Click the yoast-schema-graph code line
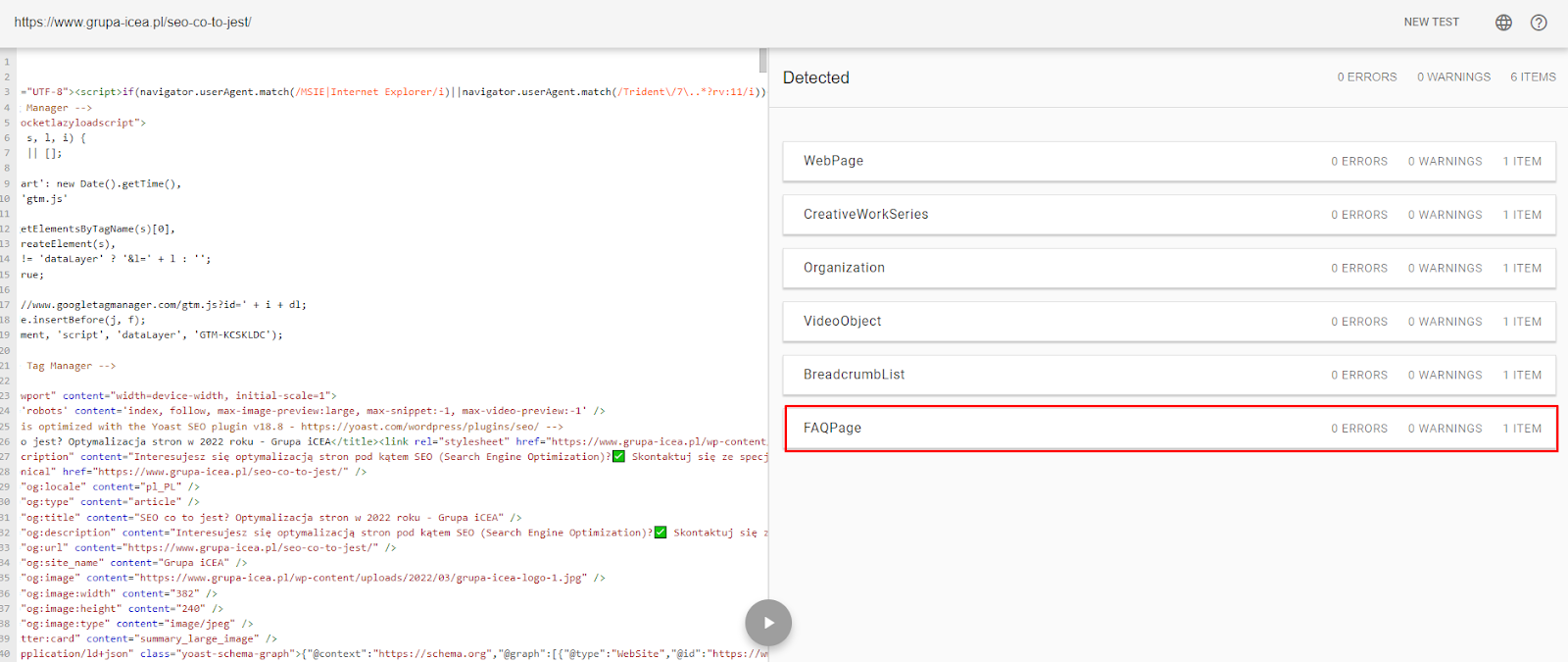This screenshot has width=1568, height=662. (x=392, y=654)
